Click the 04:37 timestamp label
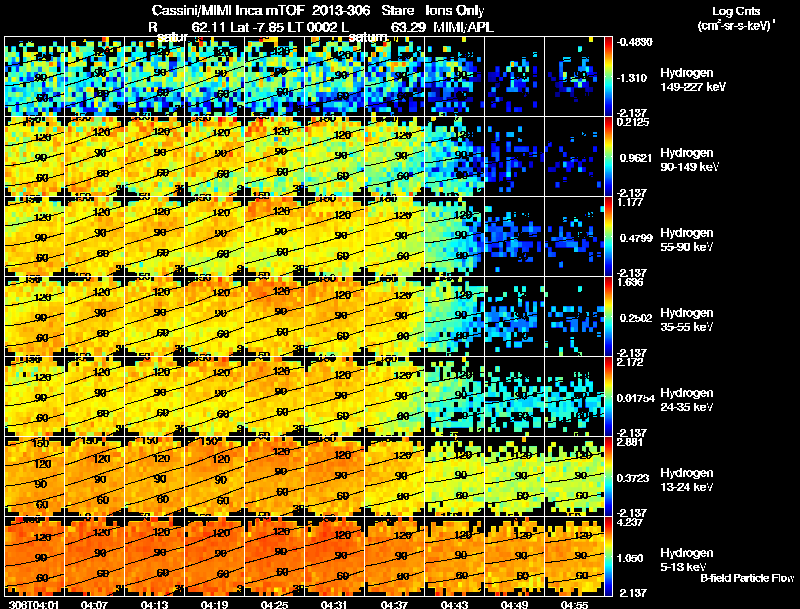Screen dimensions: 800x609 click(x=394, y=604)
